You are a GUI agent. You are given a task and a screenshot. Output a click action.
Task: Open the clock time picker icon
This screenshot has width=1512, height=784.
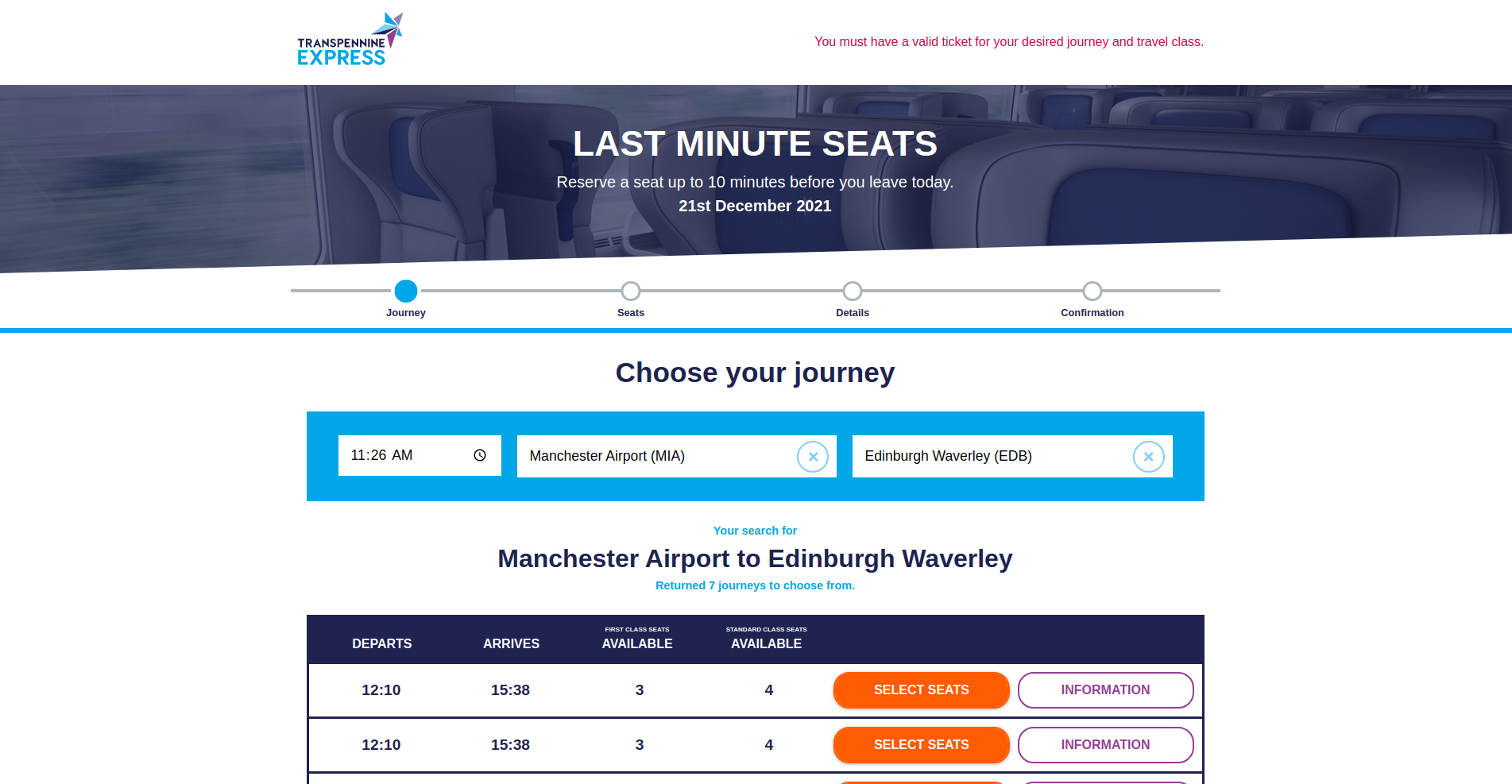(480, 455)
